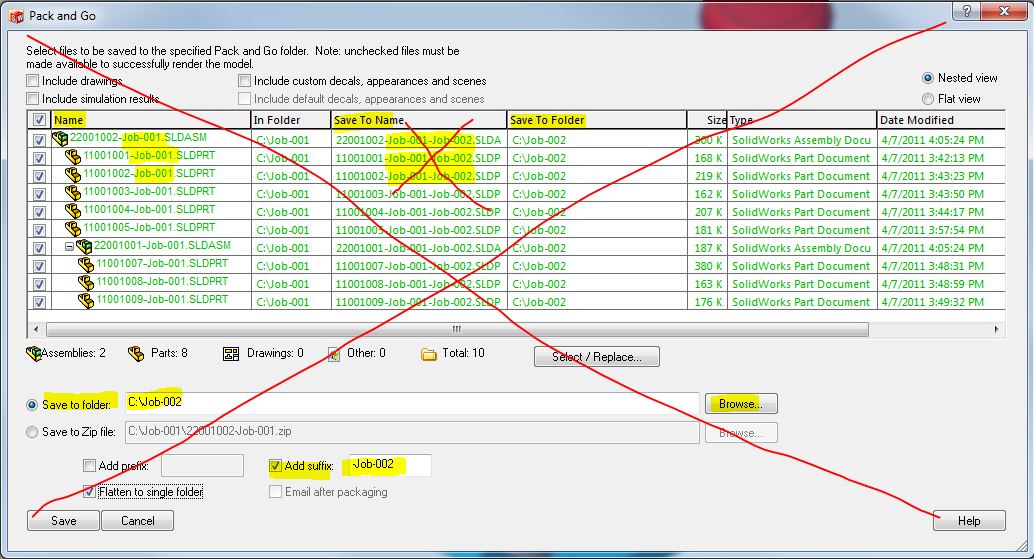The image size is (1034, 559).
Task: Click Save To Name cell 11001004-Job-001-Job-002.SLDP
Action: pyautogui.click(x=419, y=212)
